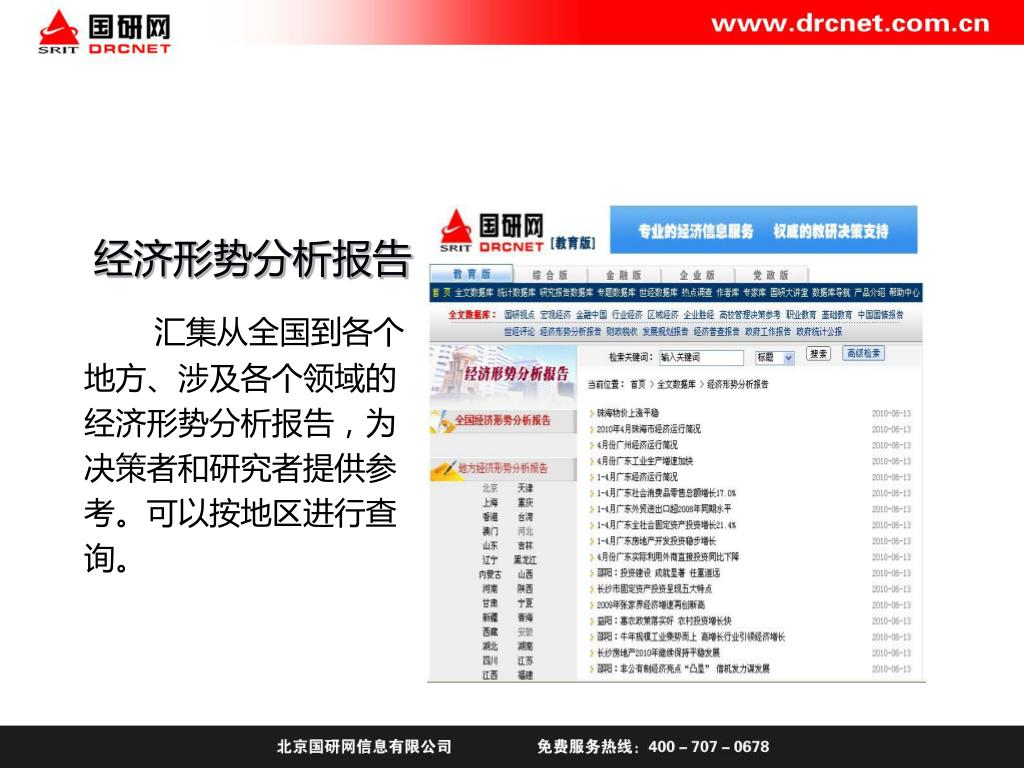1024x768 pixels.
Task: Select 全国经济形势分析报告 in the sidebar
Action: click(x=503, y=420)
